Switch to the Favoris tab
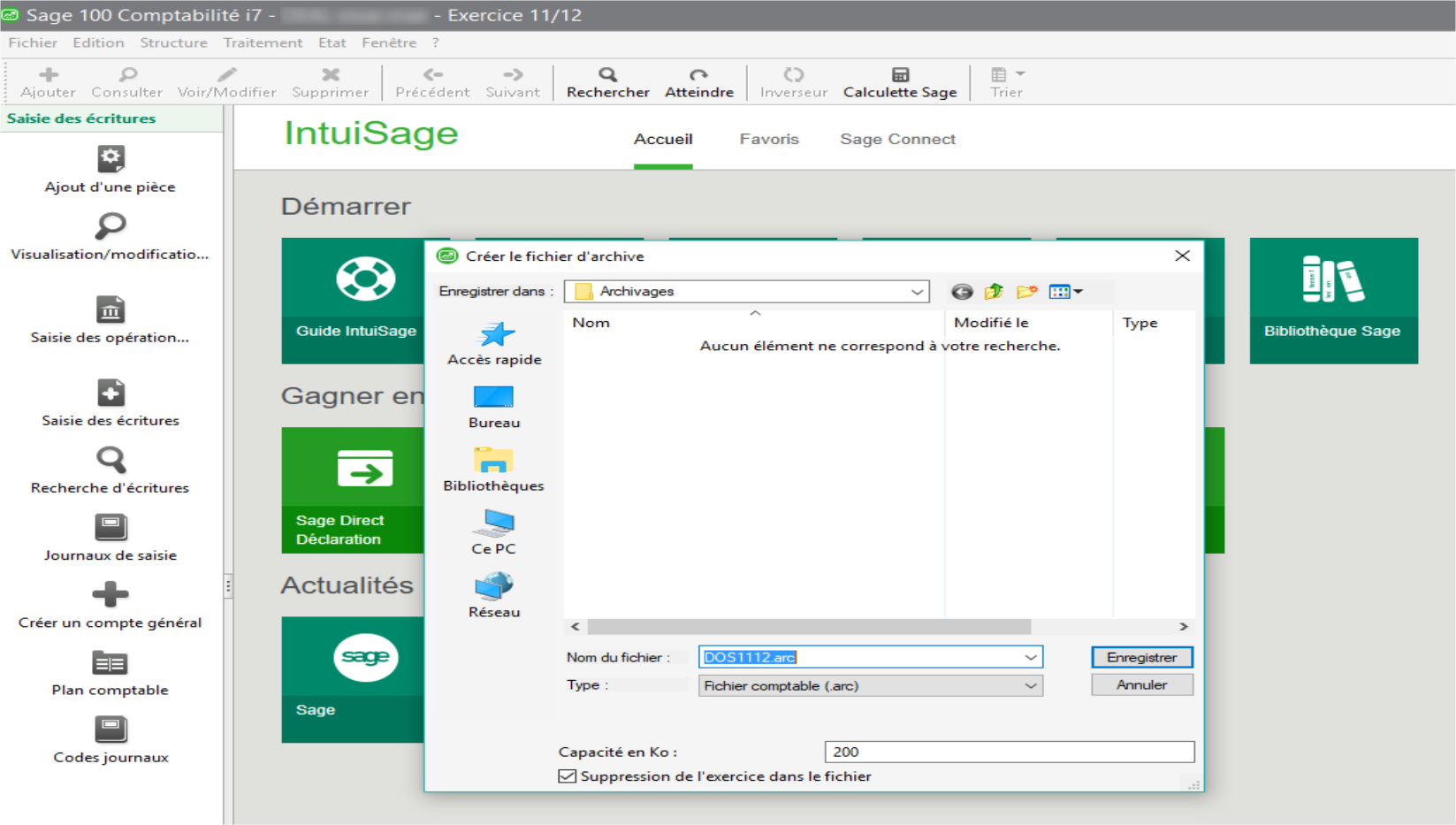The image size is (1456, 825). [x=768, y=139]
